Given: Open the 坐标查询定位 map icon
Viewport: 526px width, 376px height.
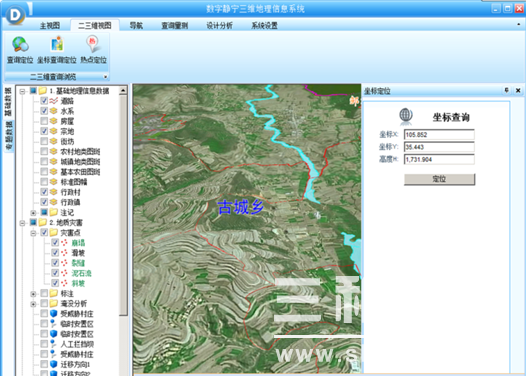Looking at the screenshot, I should pos(57,45).
